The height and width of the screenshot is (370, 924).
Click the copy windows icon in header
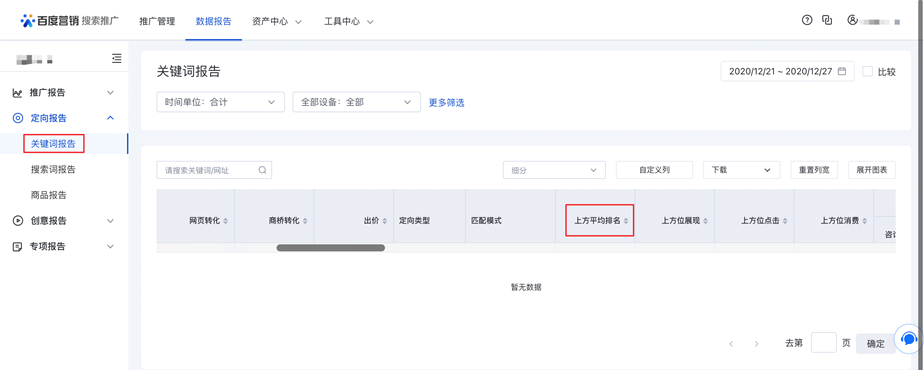[827, 20]
